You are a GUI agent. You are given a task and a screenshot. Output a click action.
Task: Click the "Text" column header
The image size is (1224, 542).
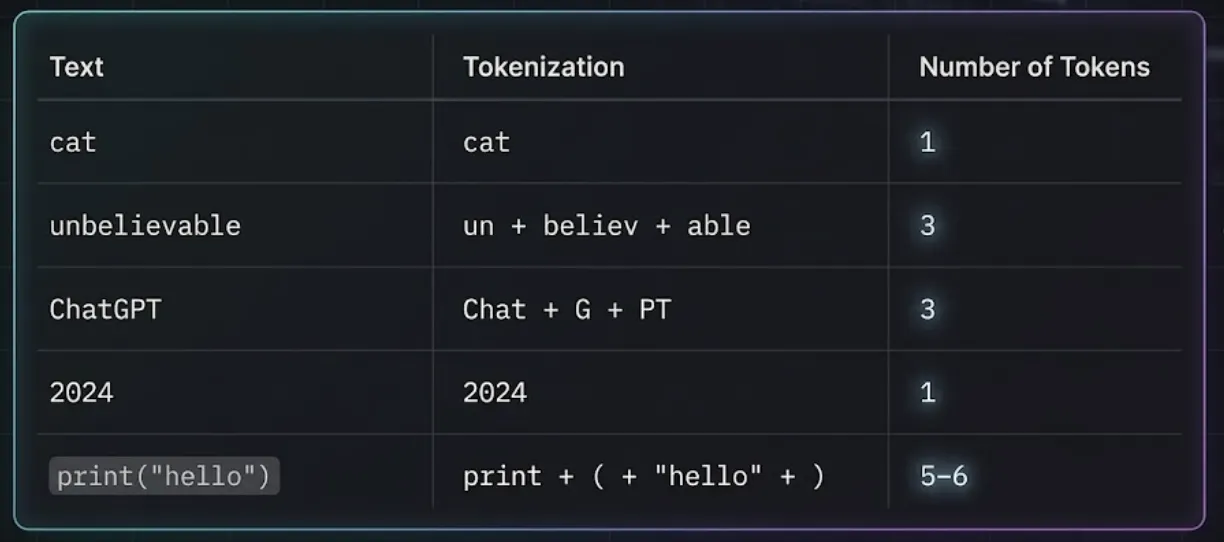(x=77, y=67)
